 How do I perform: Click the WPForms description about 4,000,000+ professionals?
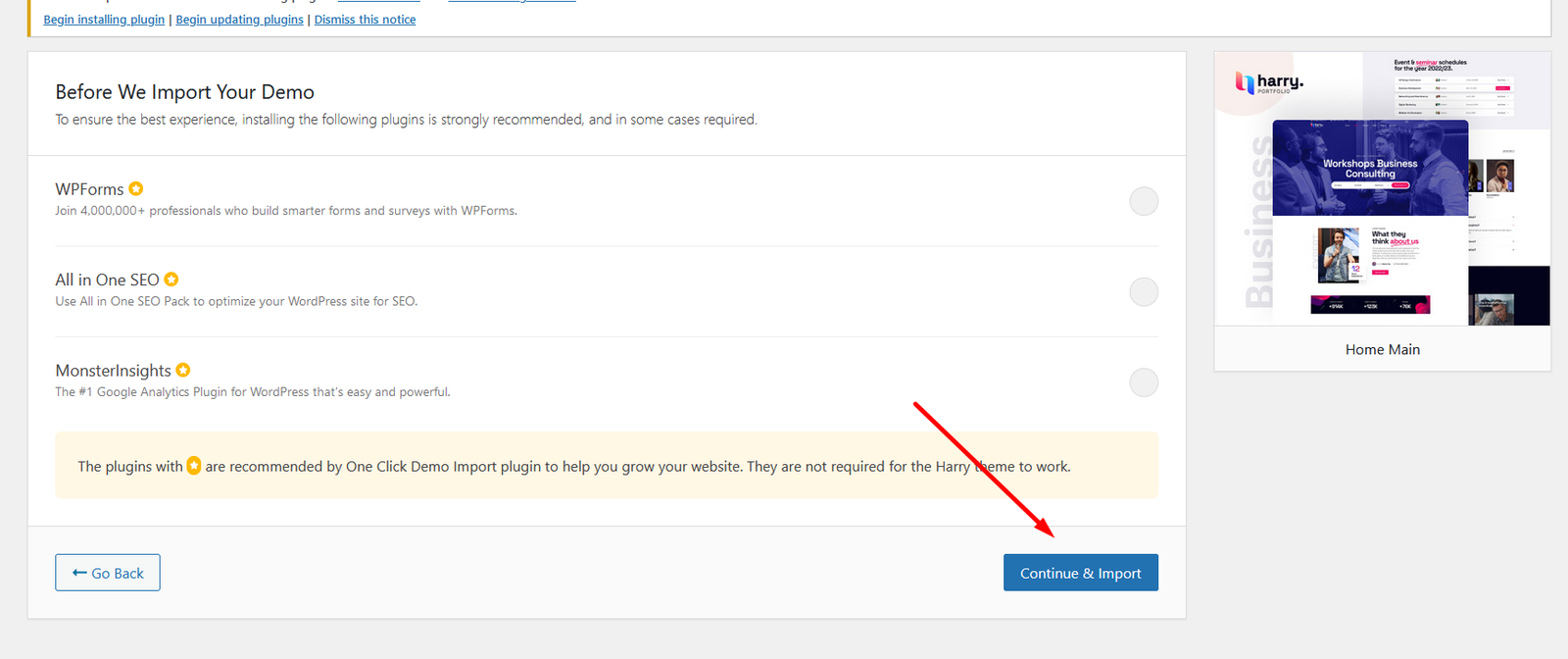286,211
